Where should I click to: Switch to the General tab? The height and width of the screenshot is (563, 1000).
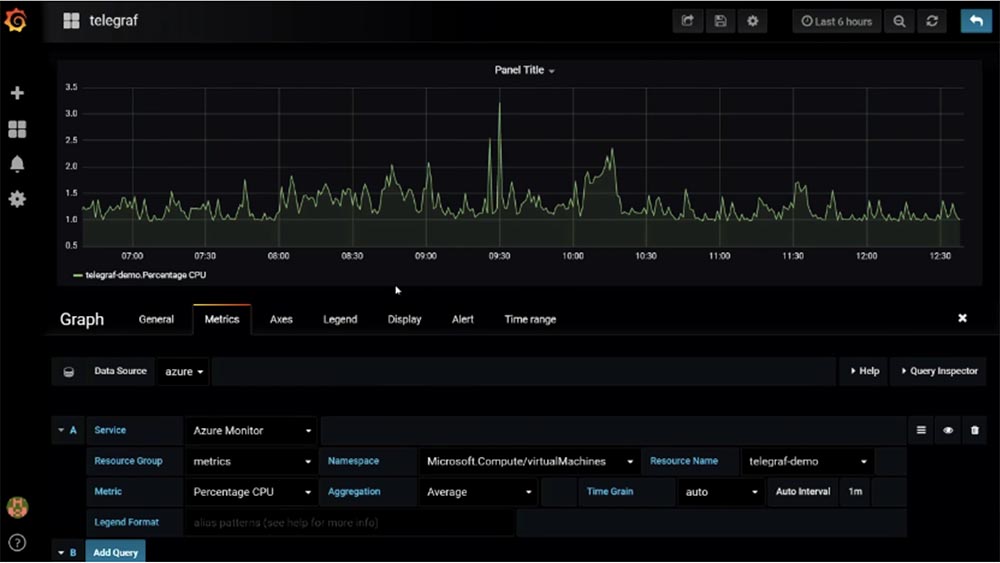point(156,319)
